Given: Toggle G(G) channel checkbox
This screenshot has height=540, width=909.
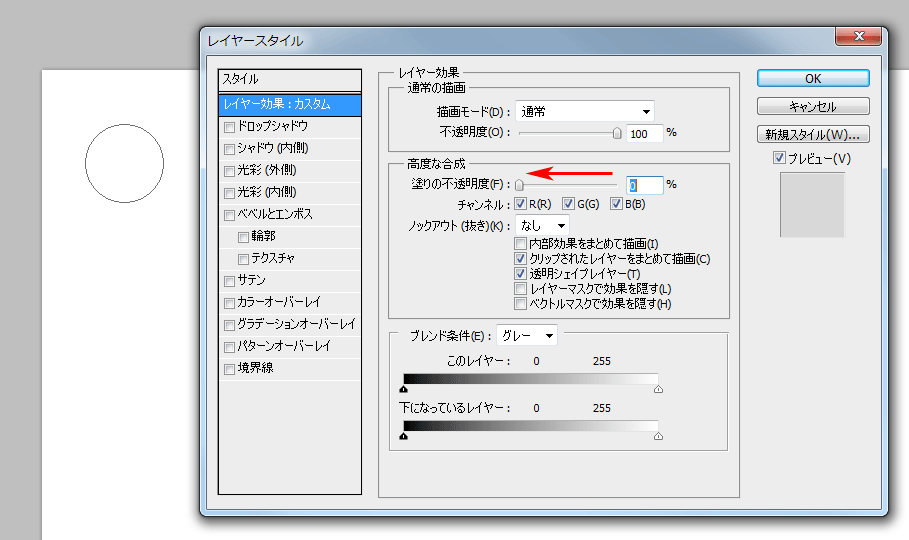Looking at the screenshot, I should coord(568,204).
